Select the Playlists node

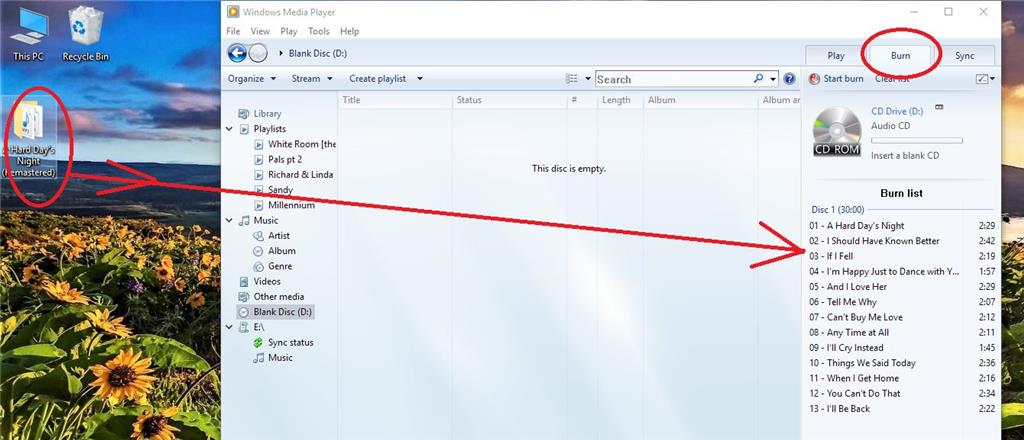(269, 129)
